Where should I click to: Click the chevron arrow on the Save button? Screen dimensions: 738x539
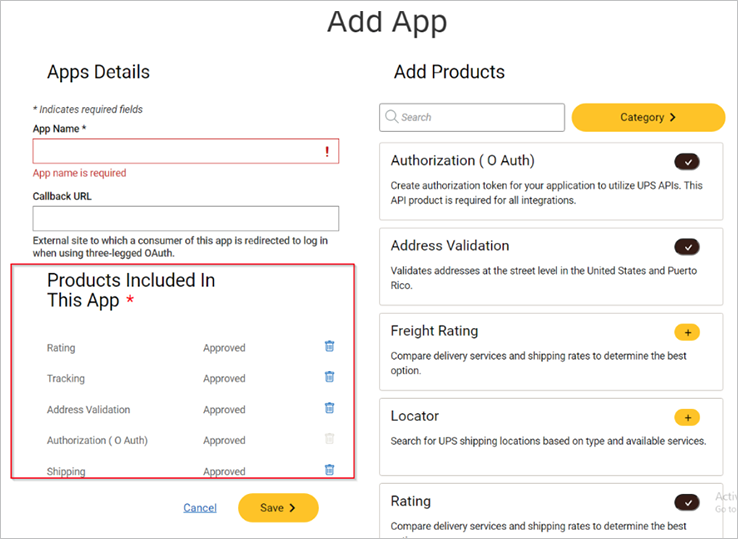click(x=292, y=507)
